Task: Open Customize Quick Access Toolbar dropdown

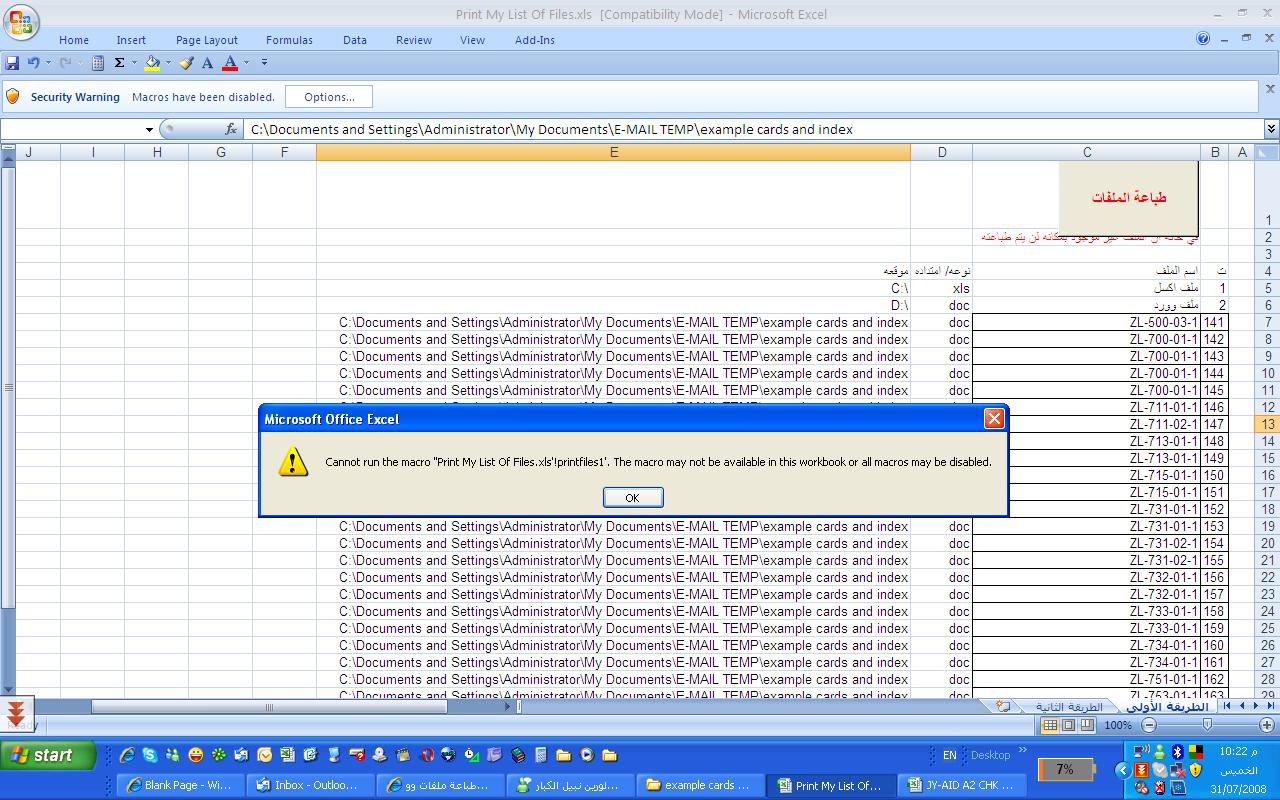Action: click(264, 63)
